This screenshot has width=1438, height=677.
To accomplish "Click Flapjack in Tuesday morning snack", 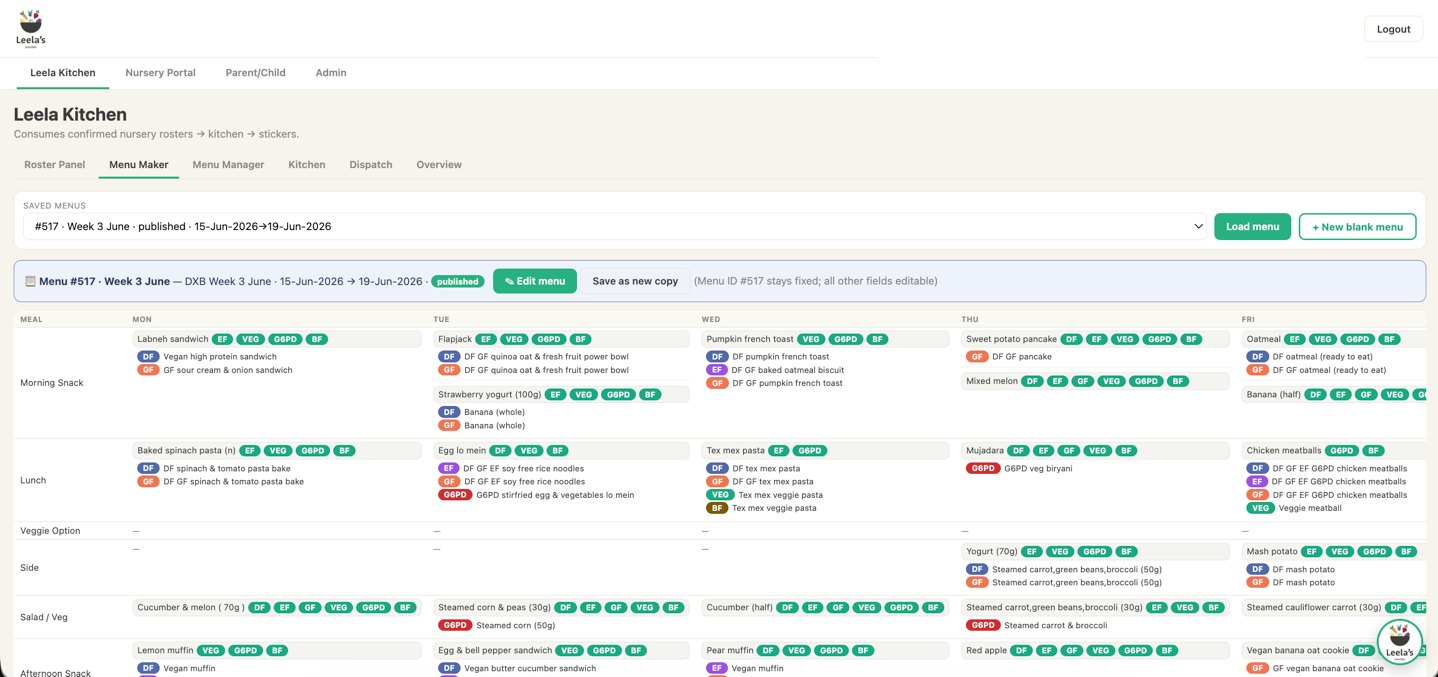I will point(455,339).
